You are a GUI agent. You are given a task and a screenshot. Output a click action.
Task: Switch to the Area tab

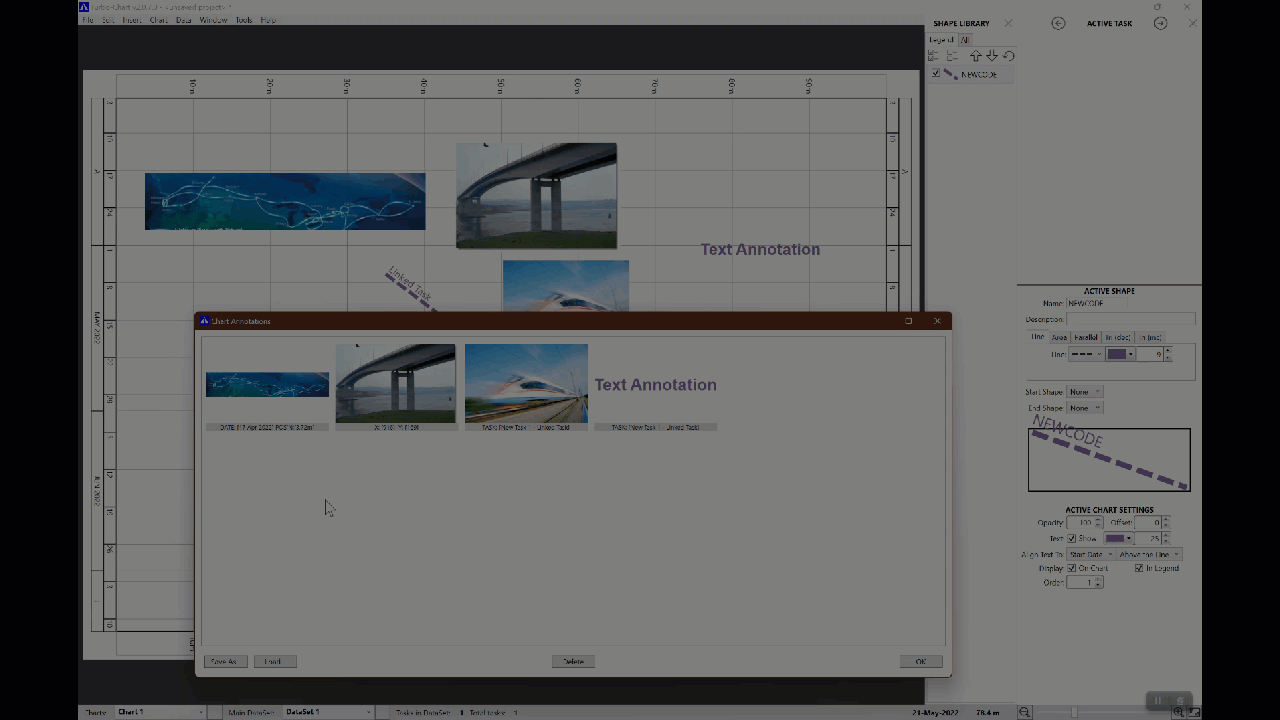point(1059,337)
